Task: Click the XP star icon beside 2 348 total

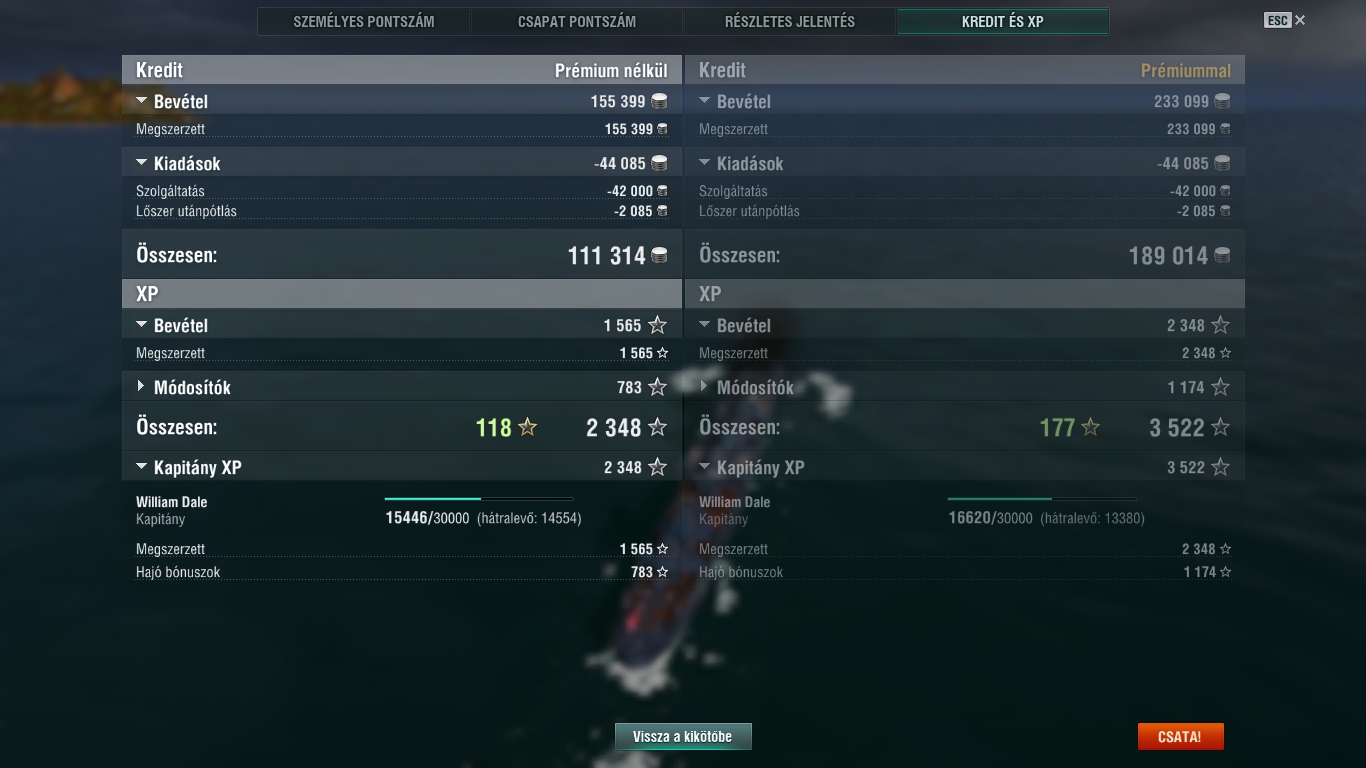Action: (657, 428)
